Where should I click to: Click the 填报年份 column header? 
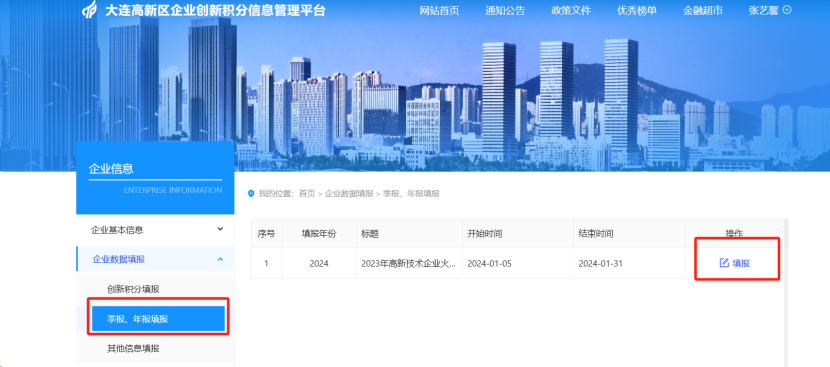(x=319, y=234)
